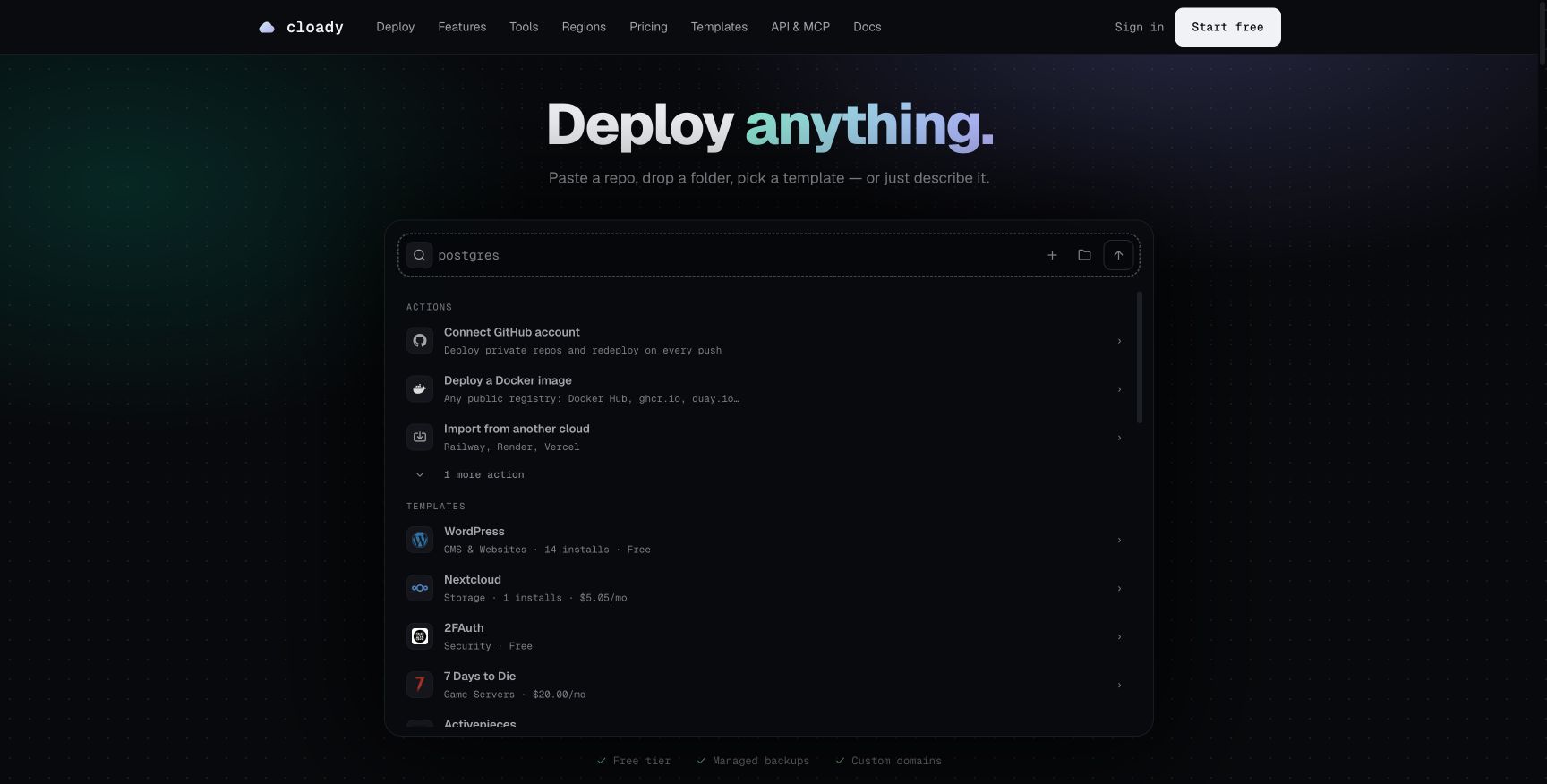Image resolution: width=1547 pixels, height=784 pixels.
Task: Open Templates in the top navigation
Action: coord(719,27)
